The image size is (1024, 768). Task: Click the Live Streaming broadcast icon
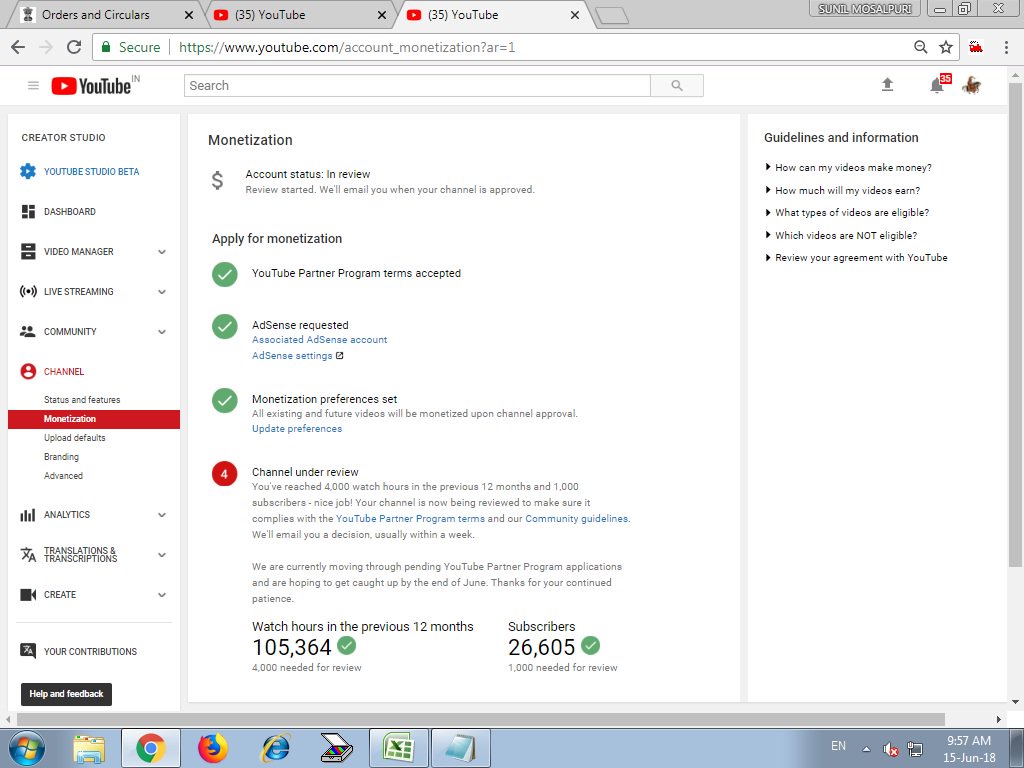(28, 291)
